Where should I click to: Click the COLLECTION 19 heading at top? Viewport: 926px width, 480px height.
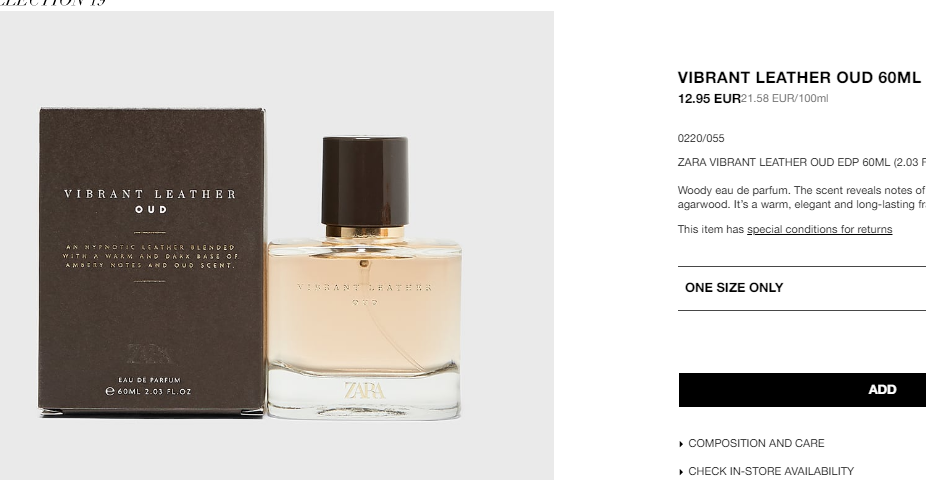point(53,3)
